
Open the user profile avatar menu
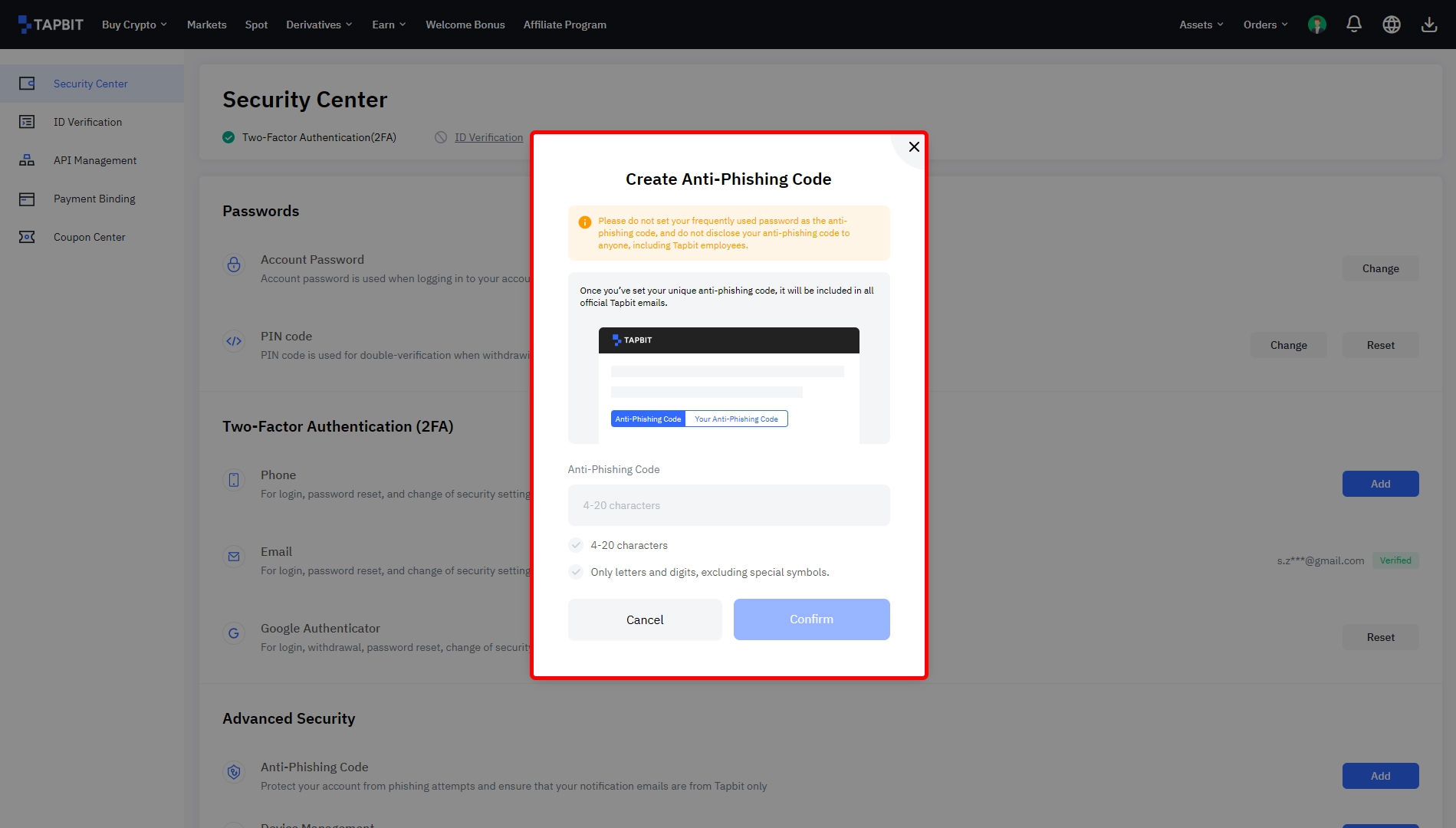tap(1317, 25)
